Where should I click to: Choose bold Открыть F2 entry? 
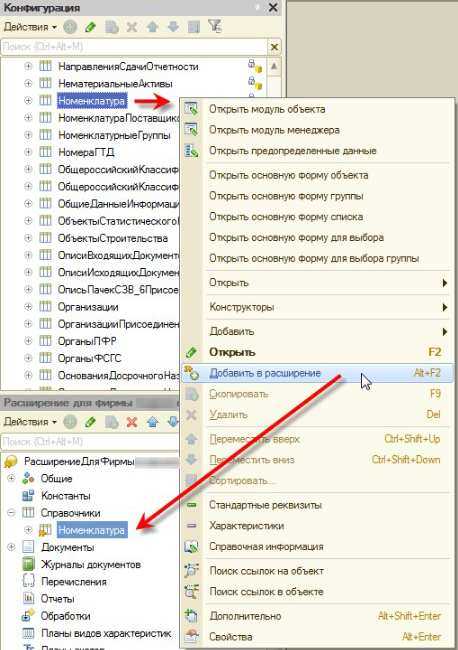tap(317, 352)
